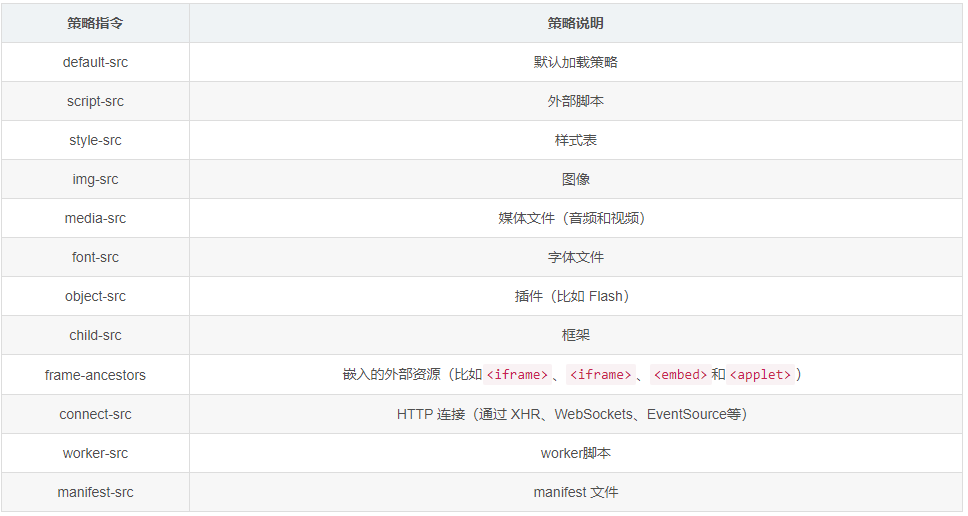Click the HTTP 连接 description text
The width and height of the screenshot is (968, 516).
pos(572,414)
